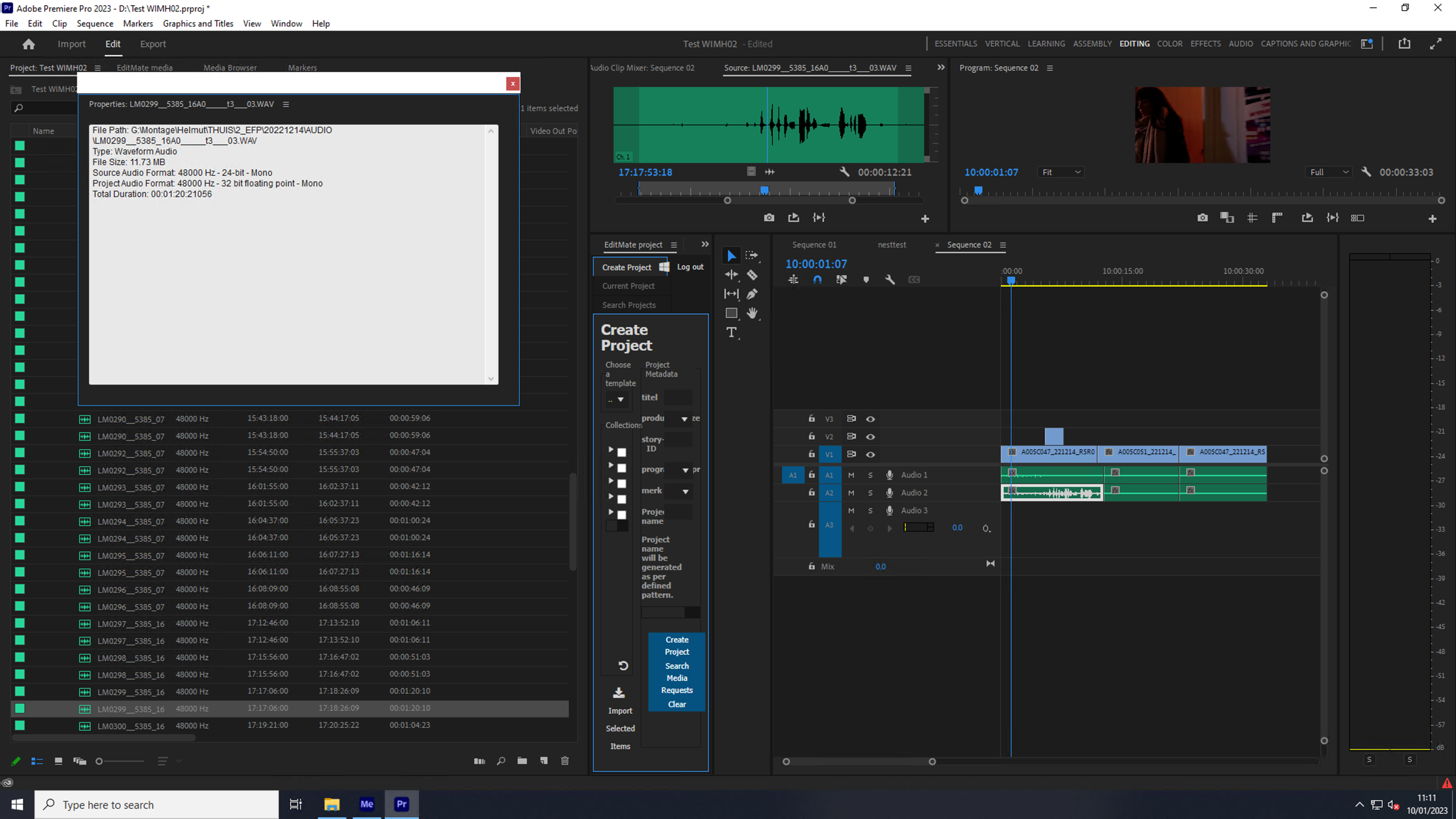Select the Type tool

732,333
